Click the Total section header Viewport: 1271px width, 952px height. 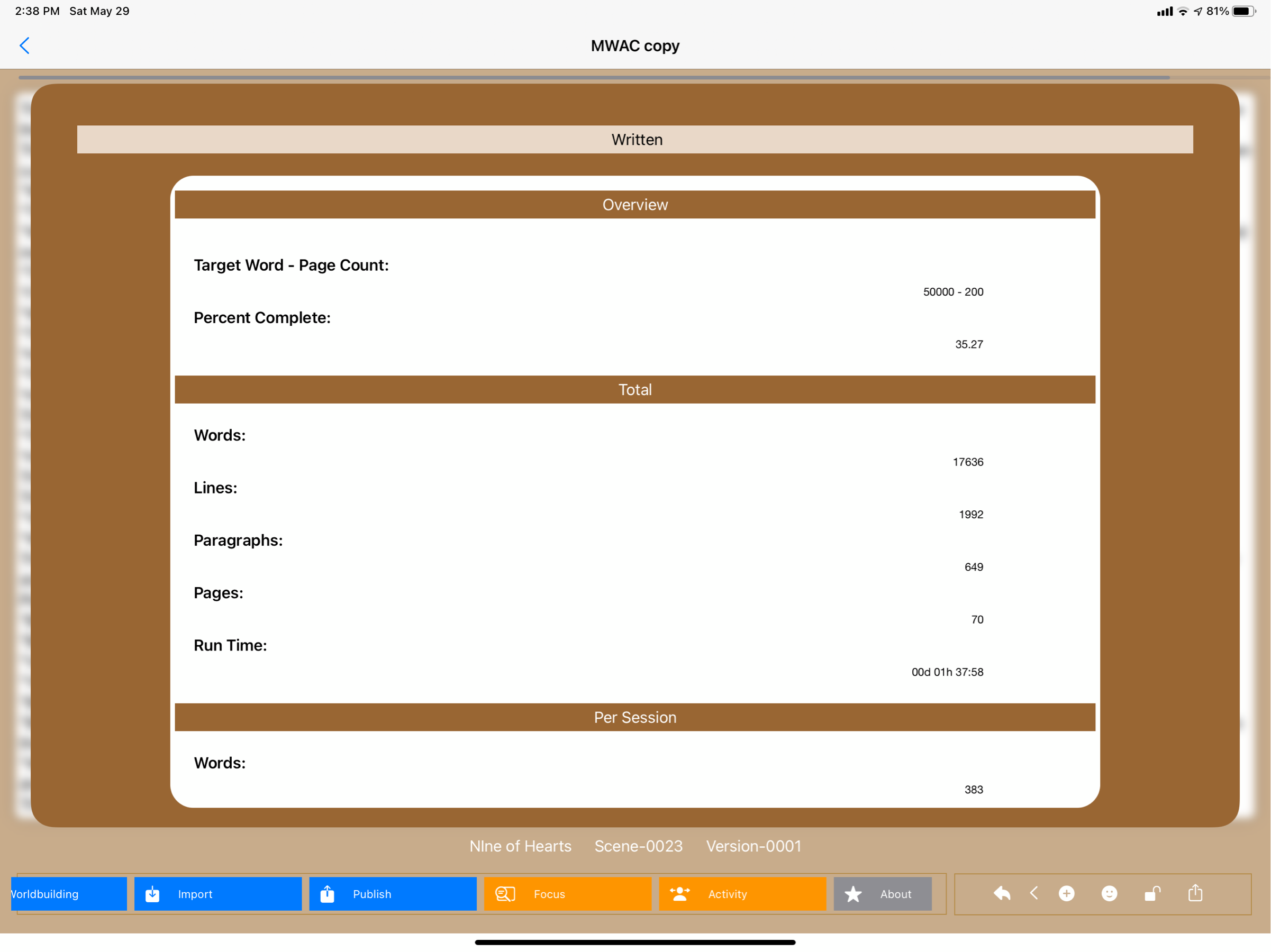point(635,389)
